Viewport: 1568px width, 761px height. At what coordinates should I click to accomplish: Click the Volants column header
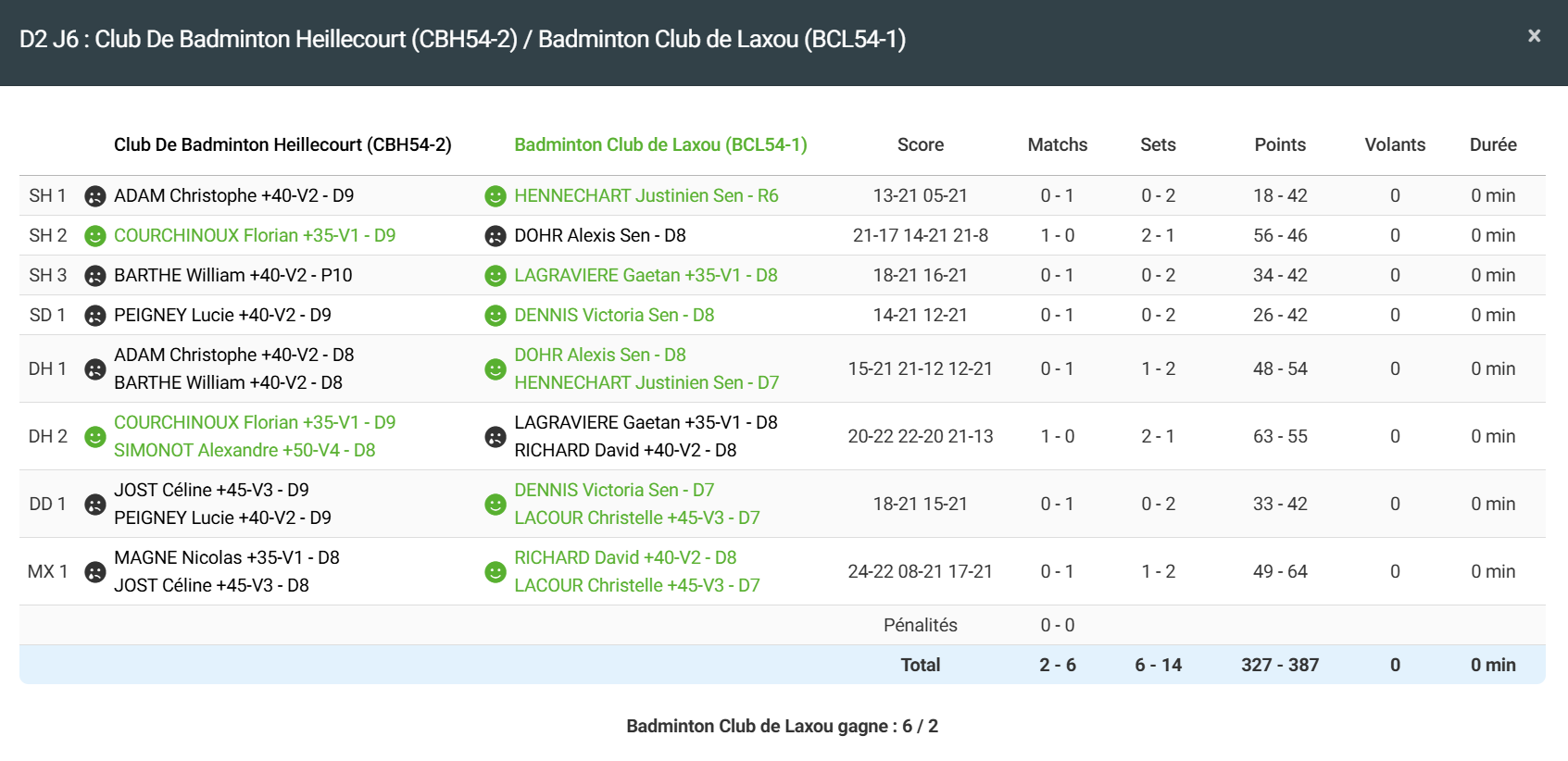pyautogui.click(x=1394, y=144)
